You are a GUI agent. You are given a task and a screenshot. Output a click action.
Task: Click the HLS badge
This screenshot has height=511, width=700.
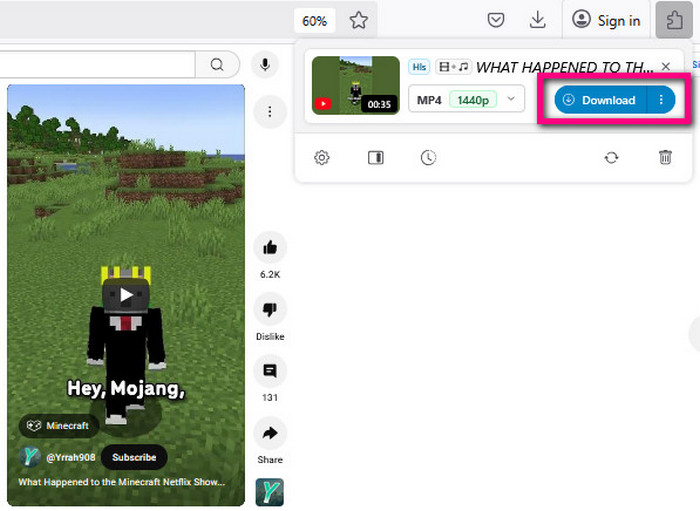[x=419, y=67]
